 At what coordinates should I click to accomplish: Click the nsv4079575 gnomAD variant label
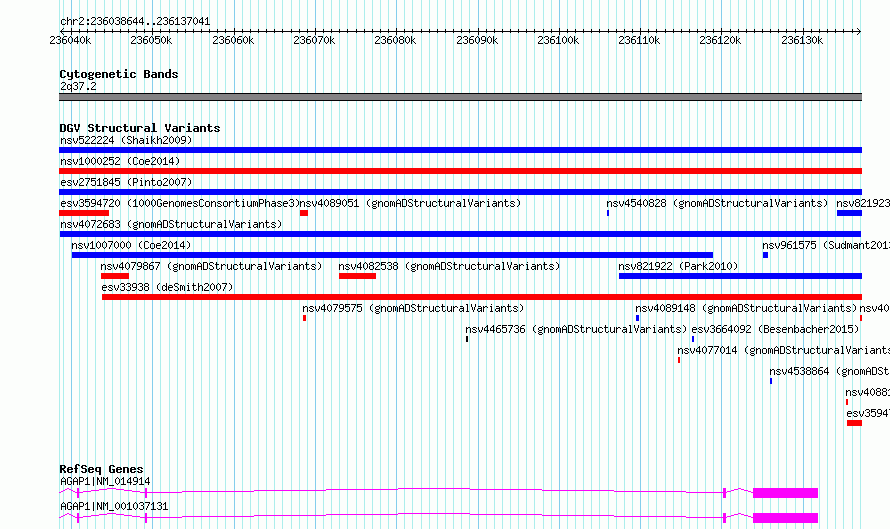(x=413, y=308)
